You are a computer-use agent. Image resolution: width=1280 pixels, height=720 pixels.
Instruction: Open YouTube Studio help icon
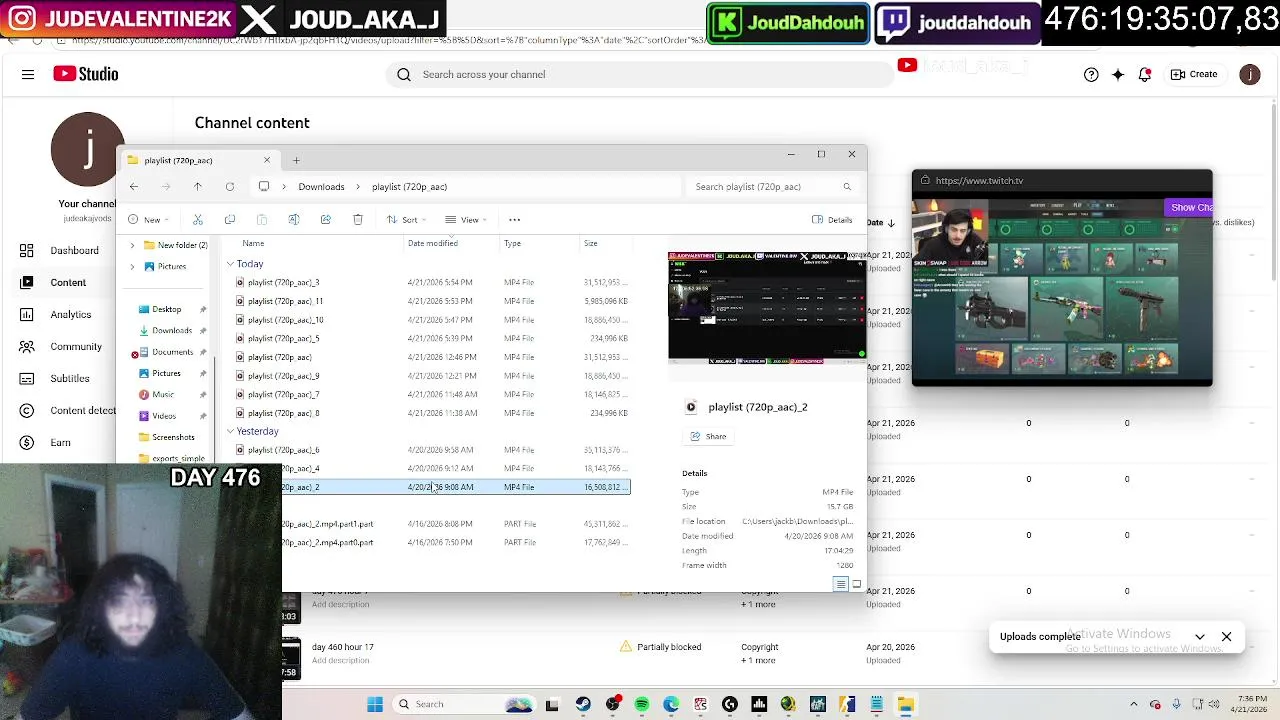[1091, 74]
